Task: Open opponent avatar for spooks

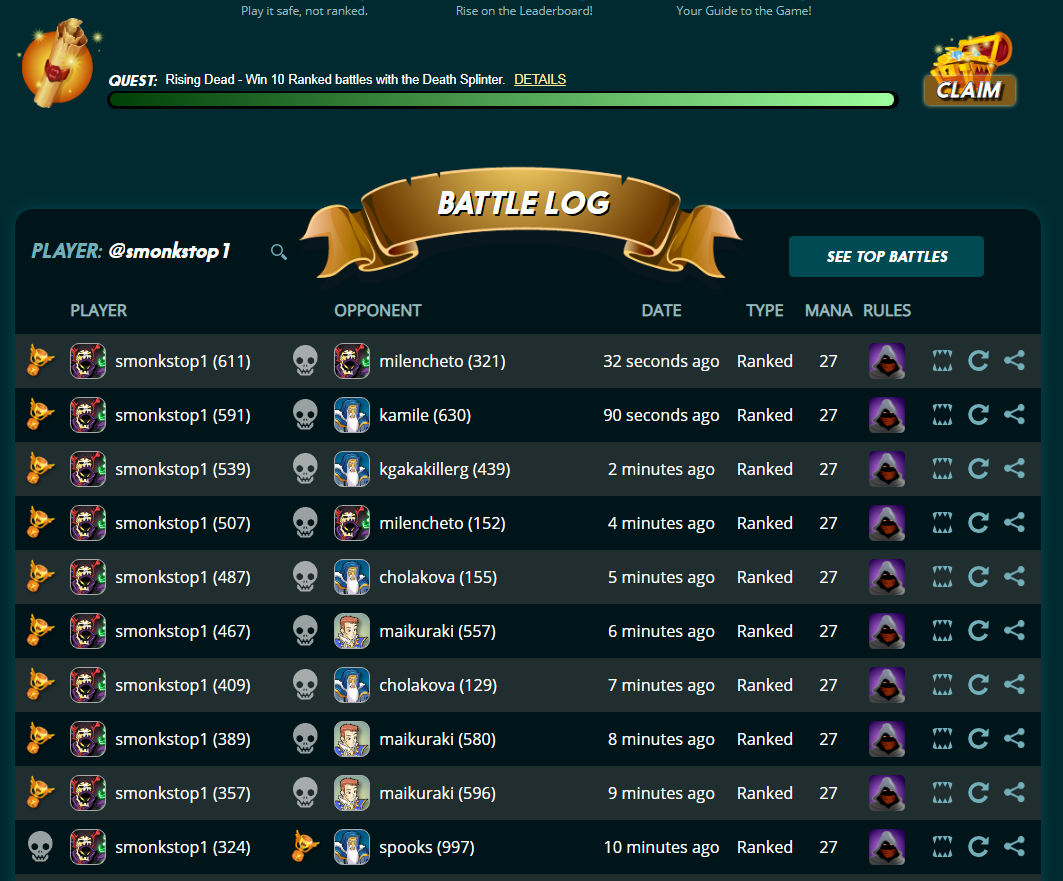Action: (x=352, y=847)
